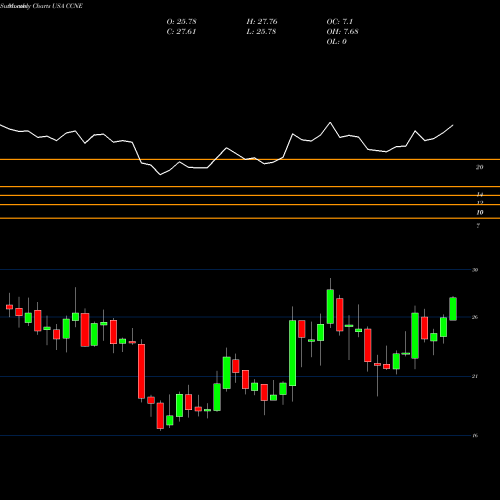Click the price axis label '21'
This screenshot has width=500, height=500.
pyautogui.click(x=475, y=376)
